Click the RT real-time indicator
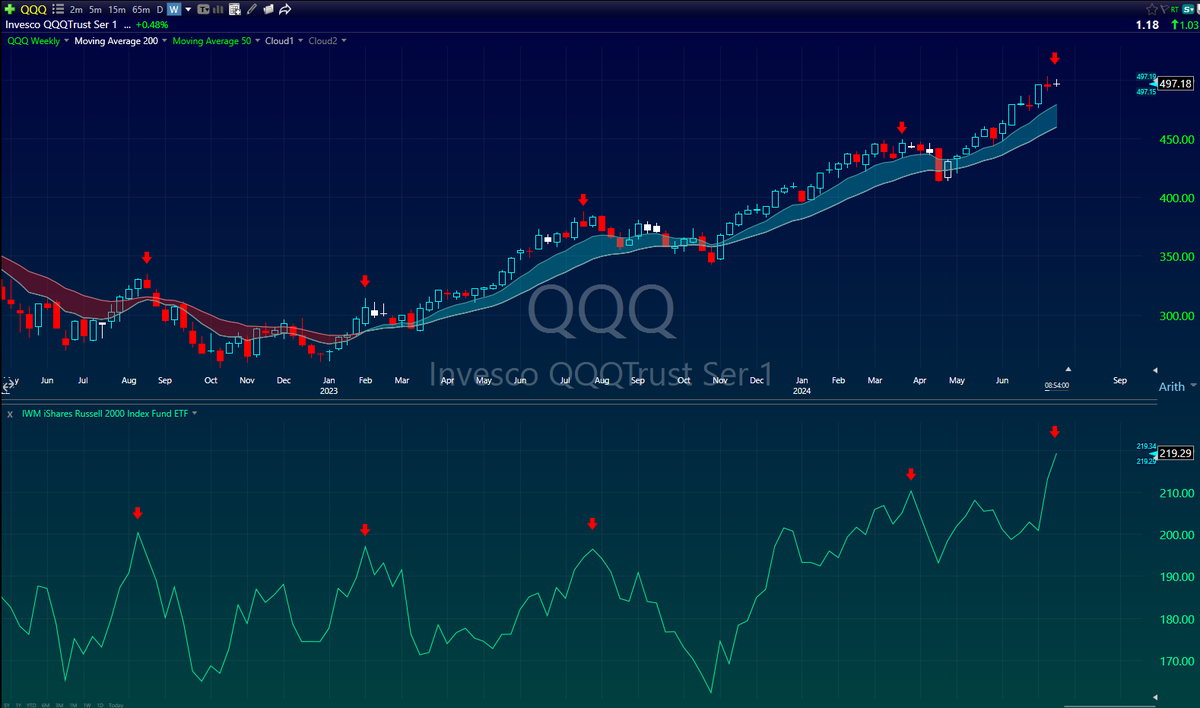Screen dimensions: 1200x708 coord(1174,9)
